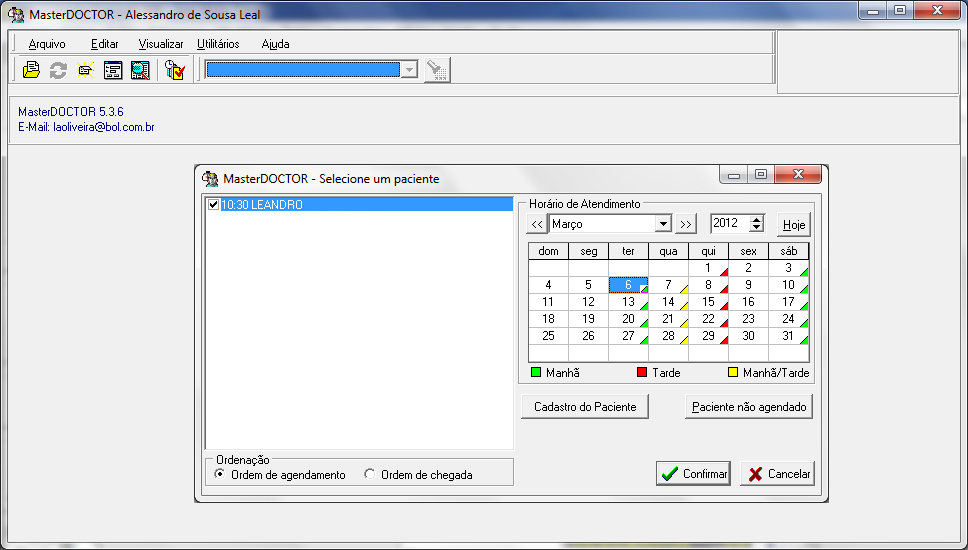
Task: Click the E-Mail laoliveira@bol.com.br text
Action: point(86,127)
